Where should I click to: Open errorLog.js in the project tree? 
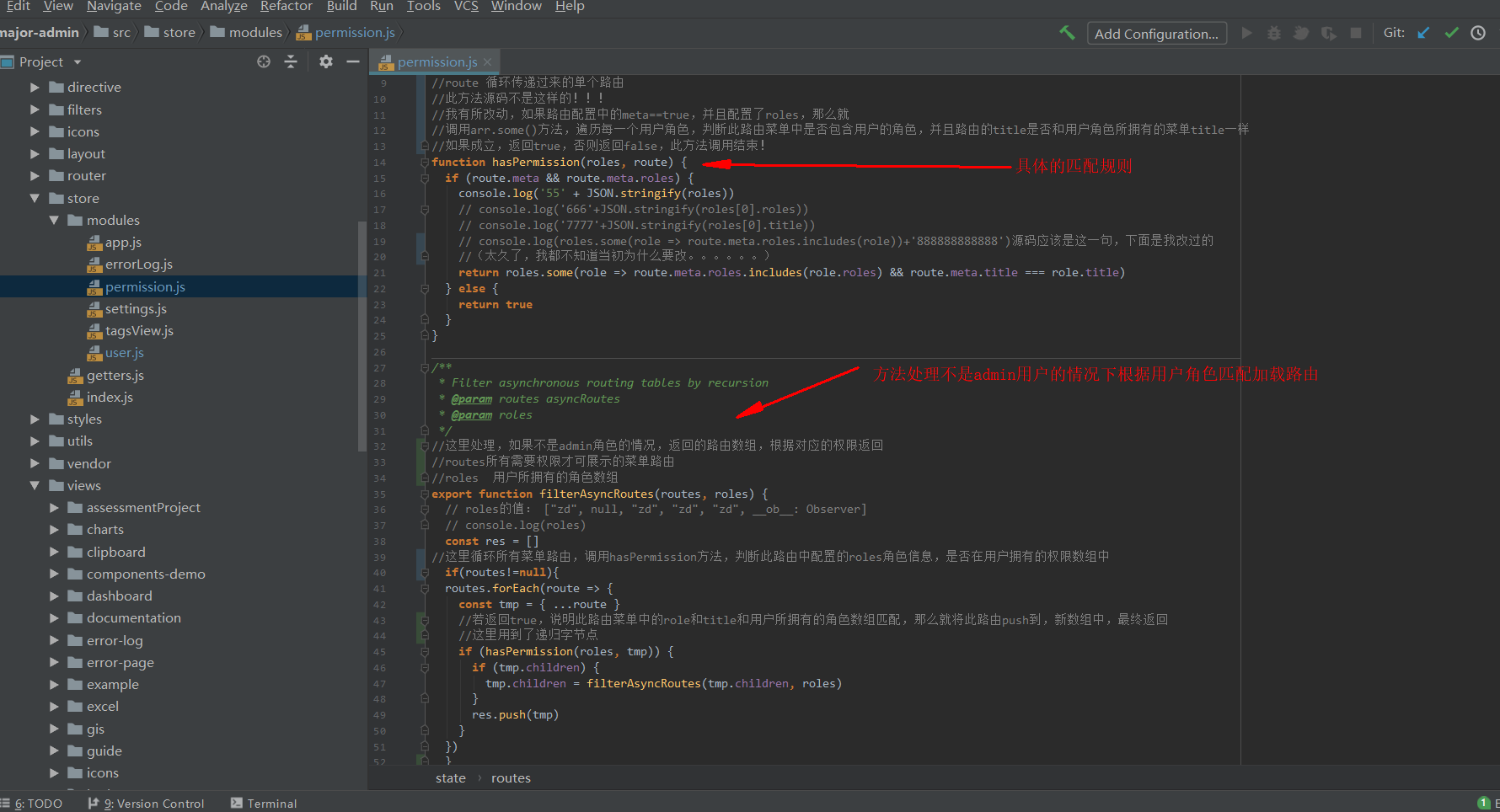click(139, 264)
